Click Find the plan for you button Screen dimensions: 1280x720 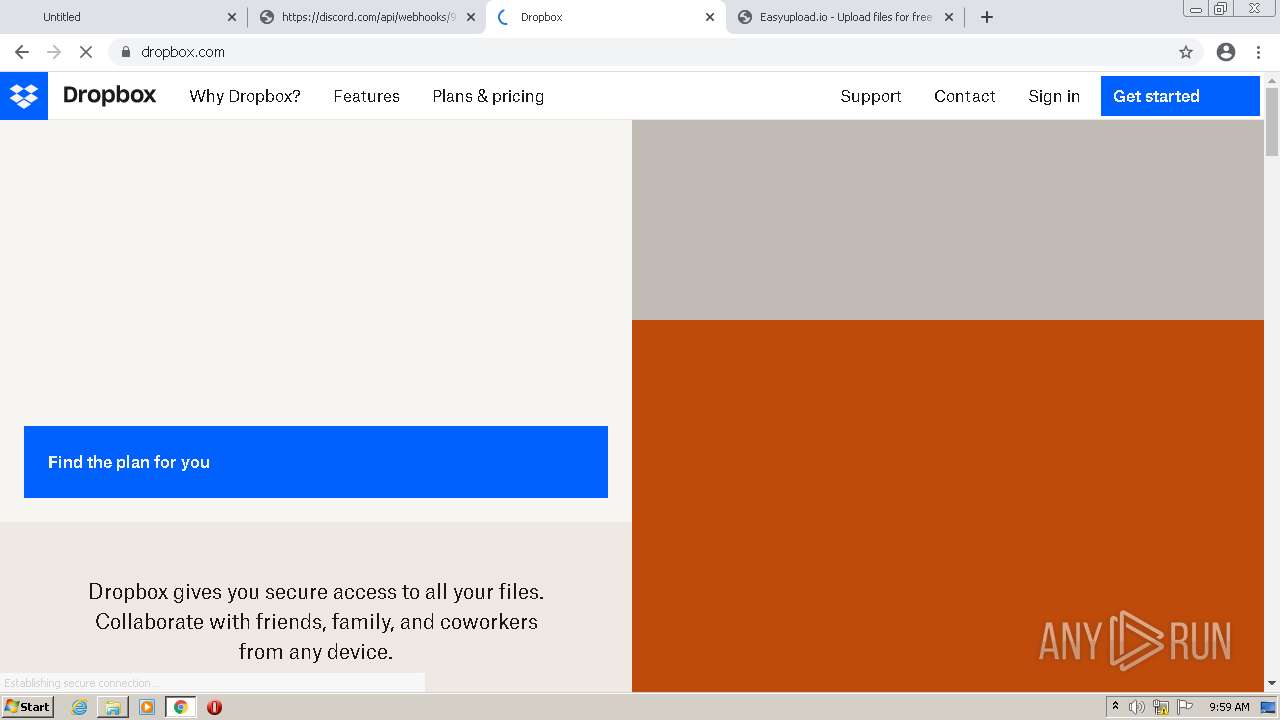click(x=316, y=462)
